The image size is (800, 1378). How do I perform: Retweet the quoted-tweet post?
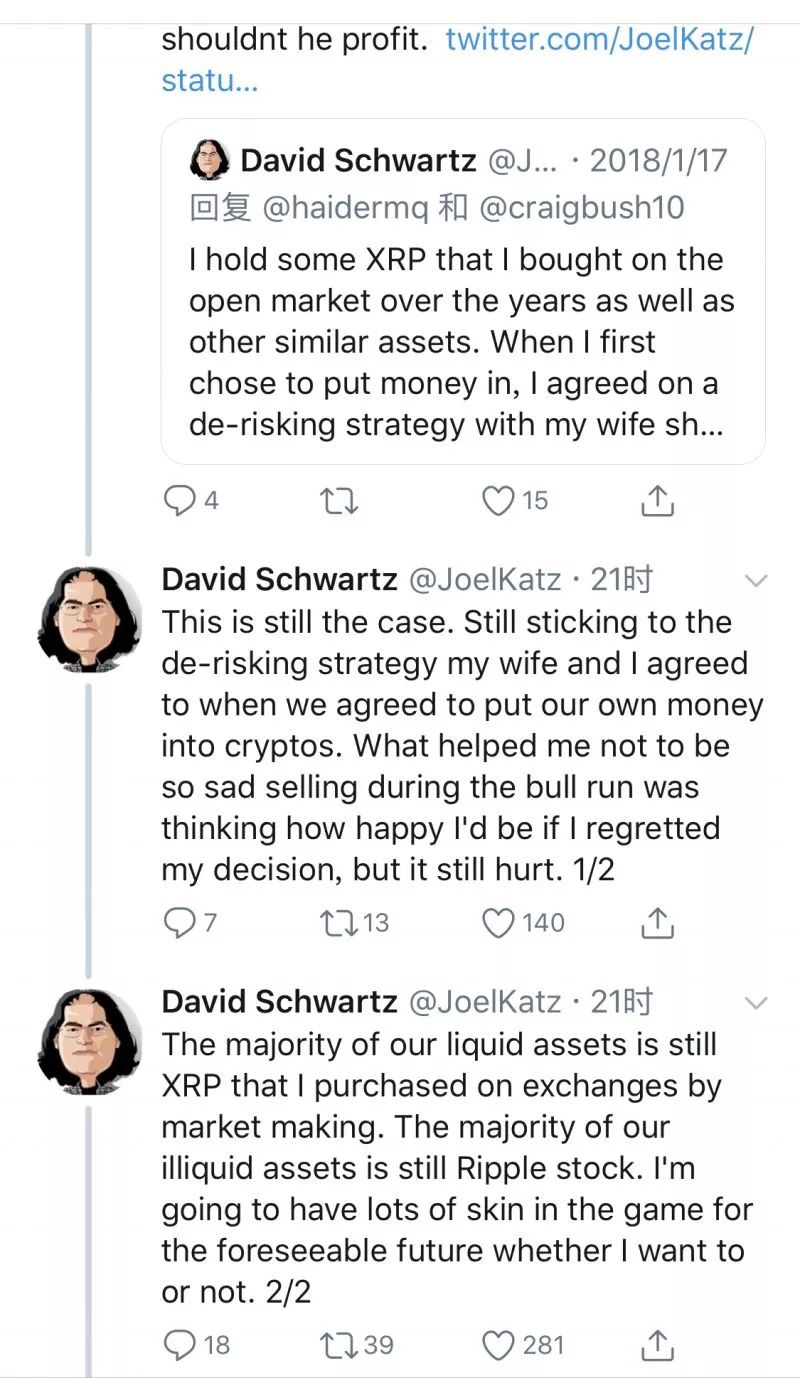pyautogui.click(x=340, y=500)
